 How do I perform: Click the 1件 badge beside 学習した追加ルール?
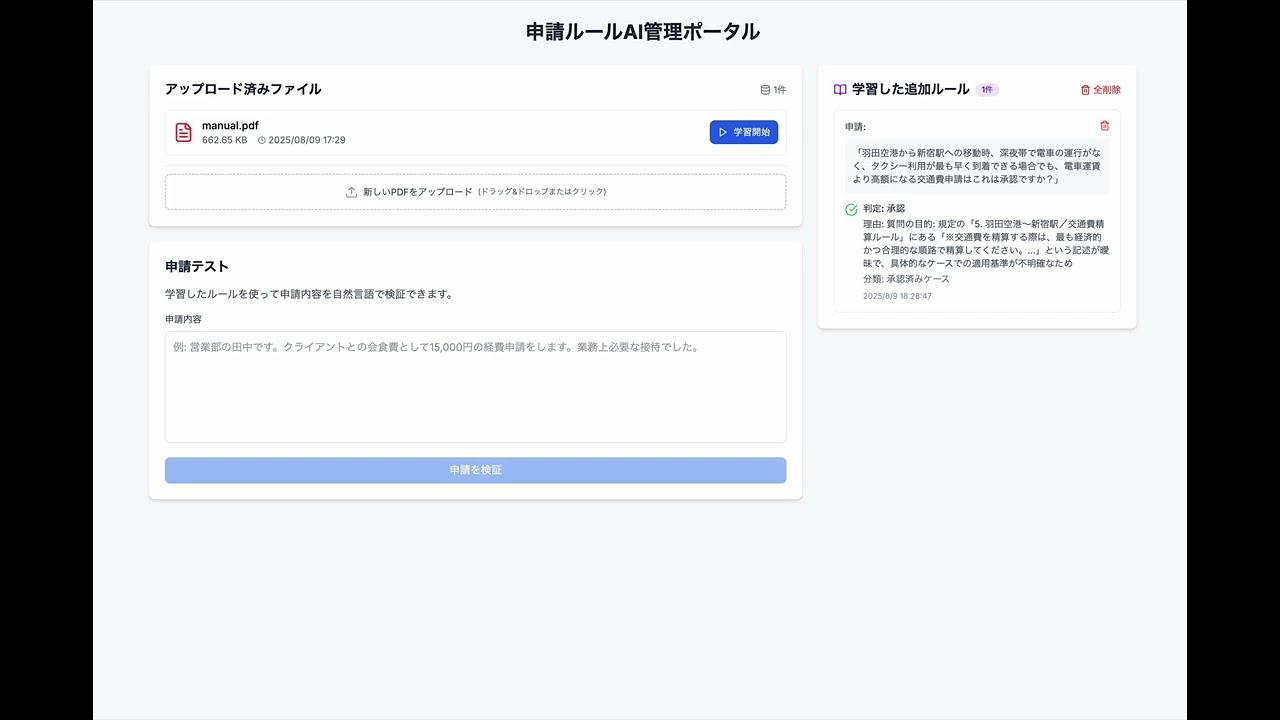point(987,90)
